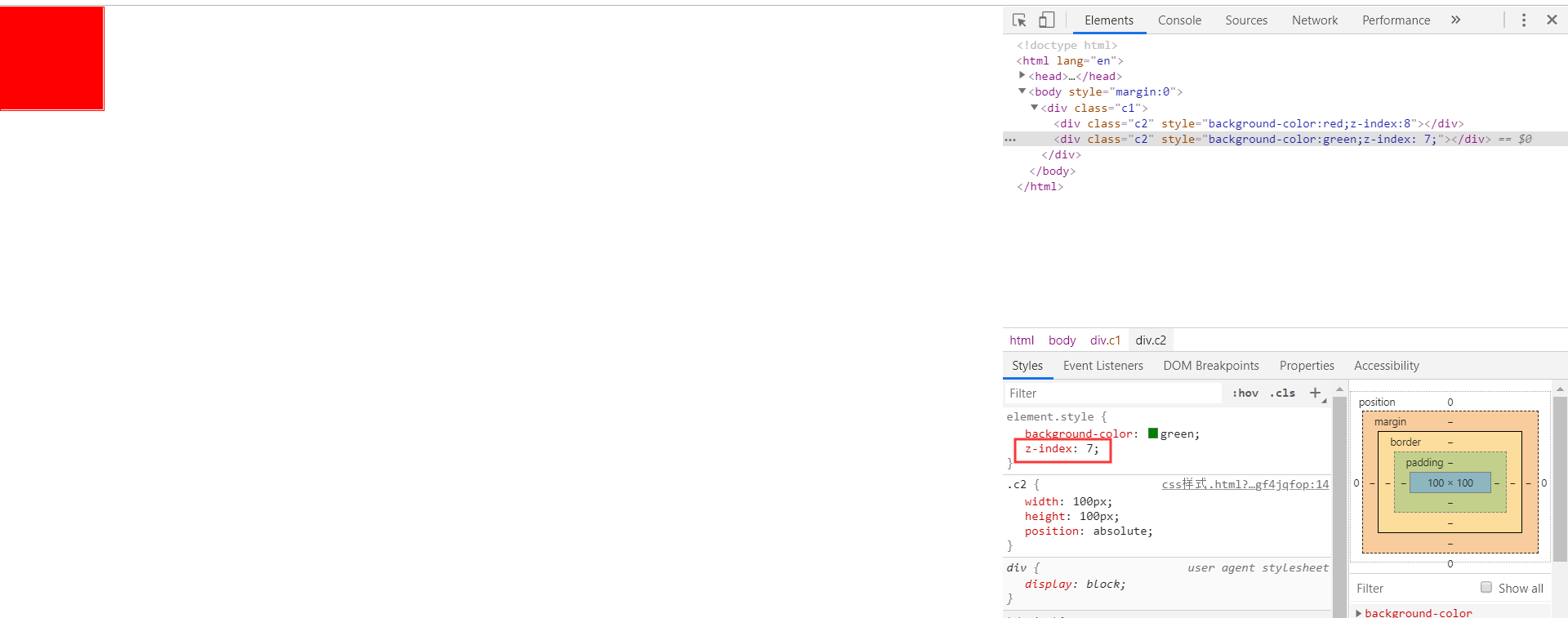Click the position: absolute declaration

tap(1089, 531)
